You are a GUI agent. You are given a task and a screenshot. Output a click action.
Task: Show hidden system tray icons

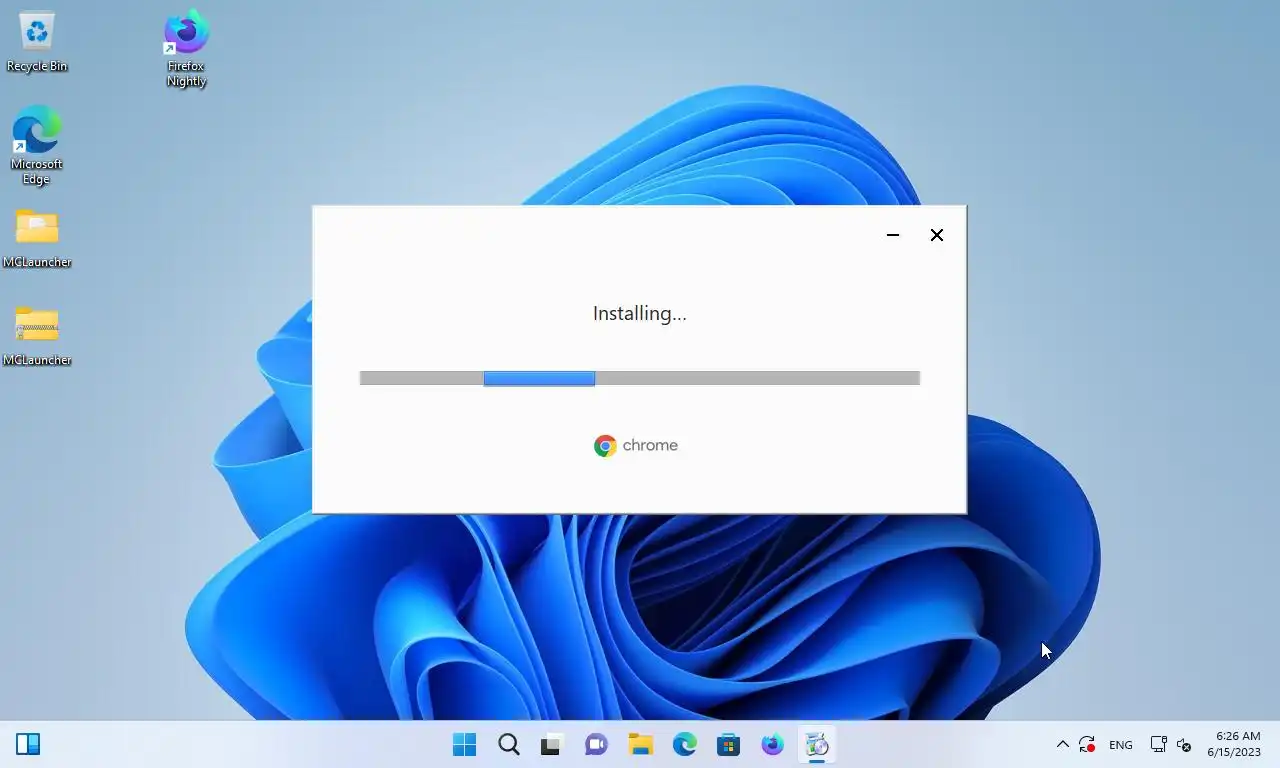tap(1062, 744)
